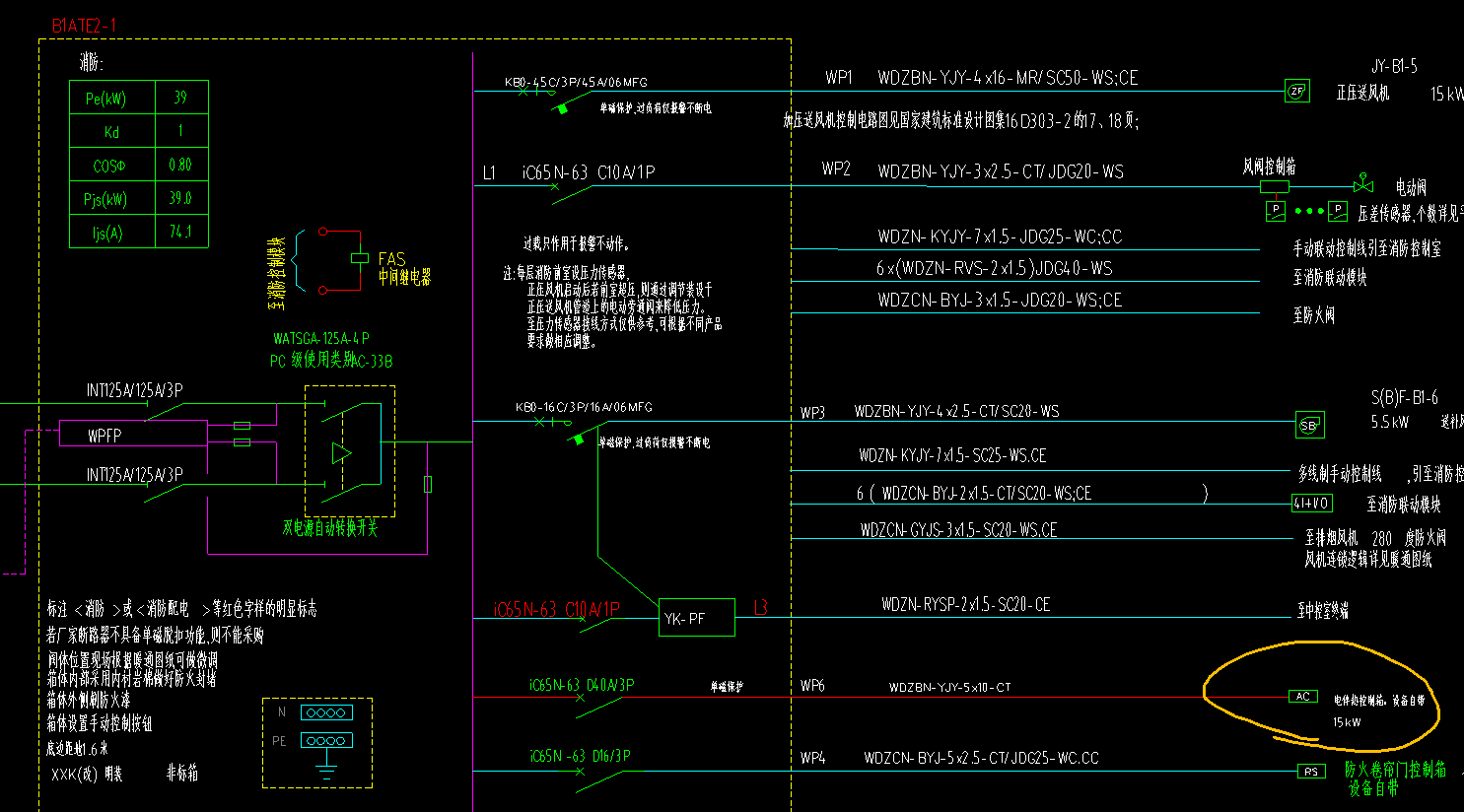Select the WP3 circuit label
The height and width of the screenshot is (812, 1464).
[x=812, y=413]
